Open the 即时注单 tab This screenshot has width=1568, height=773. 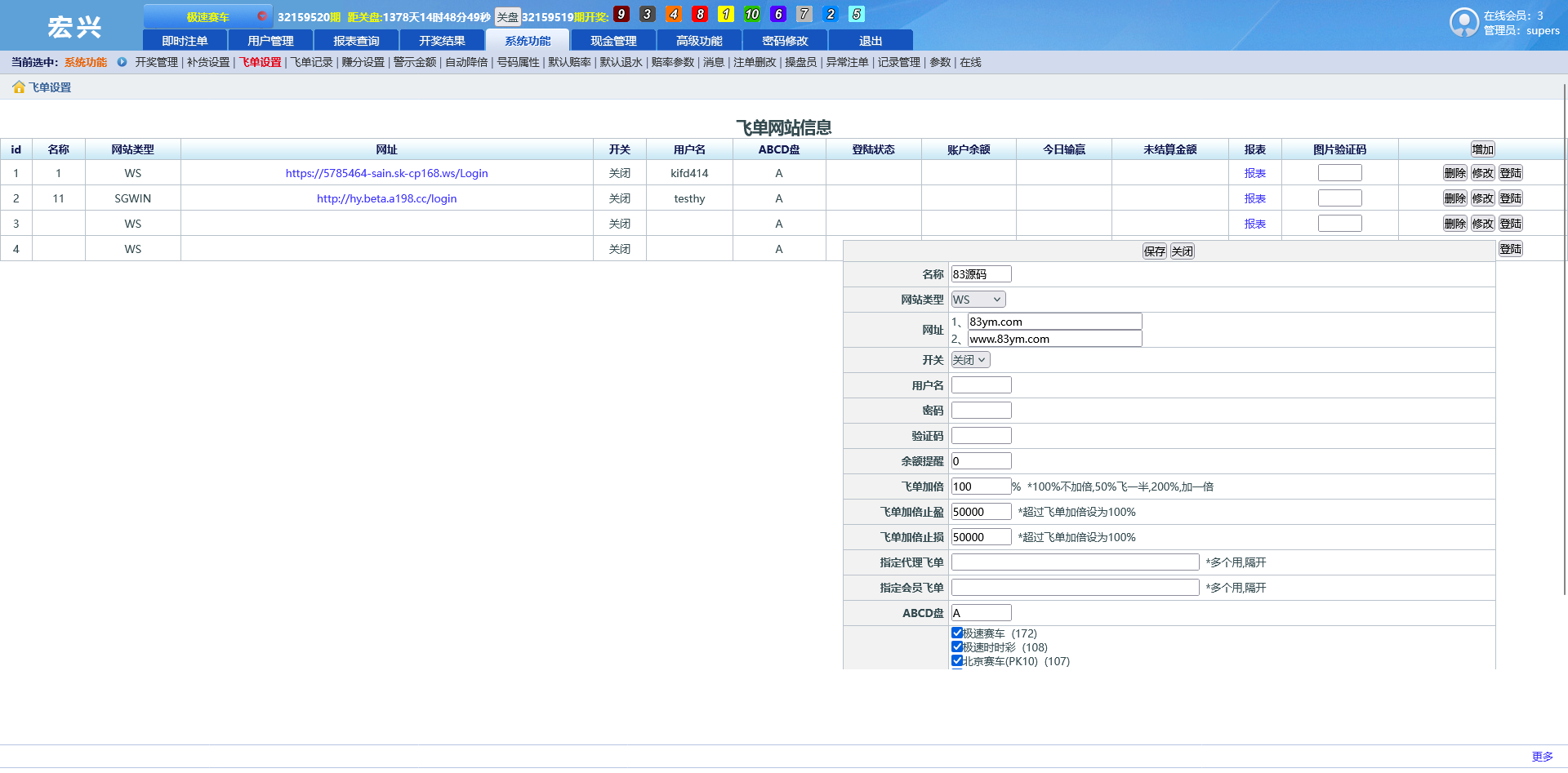click(x=185, y=41)
